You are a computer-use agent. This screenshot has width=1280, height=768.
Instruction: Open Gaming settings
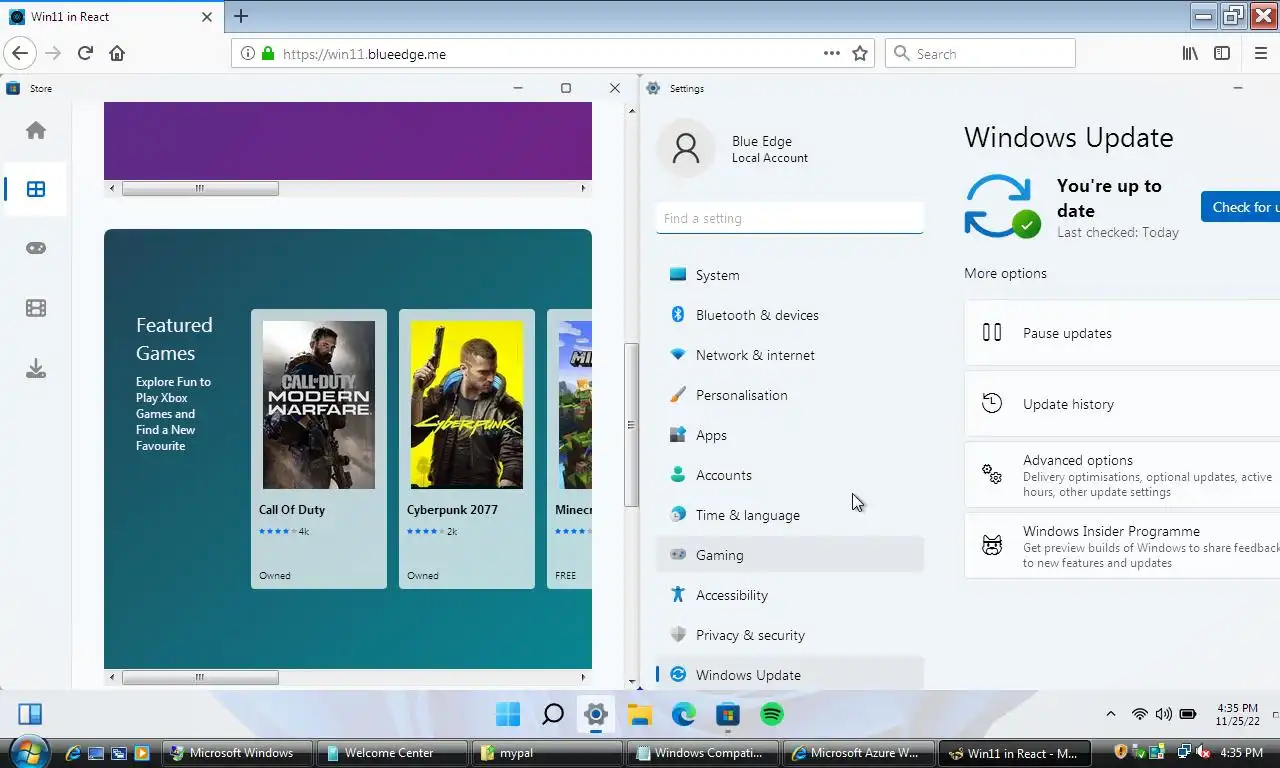[790, 555]
